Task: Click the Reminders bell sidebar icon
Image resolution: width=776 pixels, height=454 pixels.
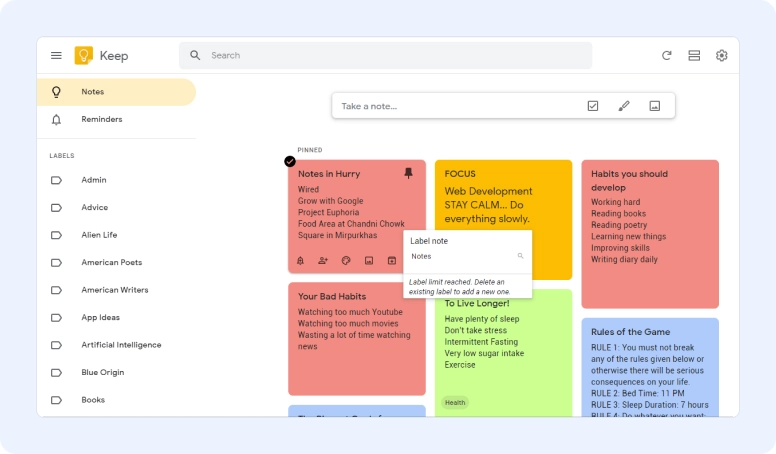Action: [x=56, y=119]
